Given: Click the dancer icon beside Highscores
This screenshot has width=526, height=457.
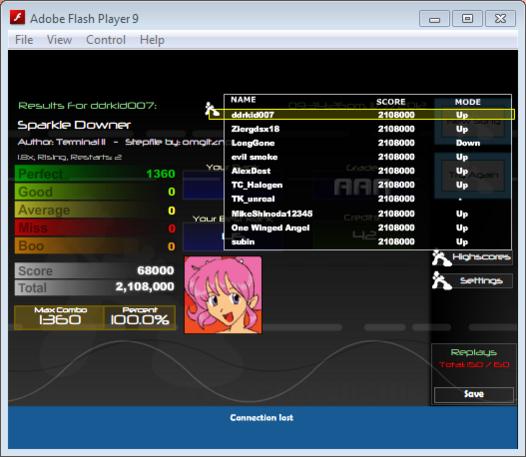Looking at the screenshot, I should tap(441, 258).
